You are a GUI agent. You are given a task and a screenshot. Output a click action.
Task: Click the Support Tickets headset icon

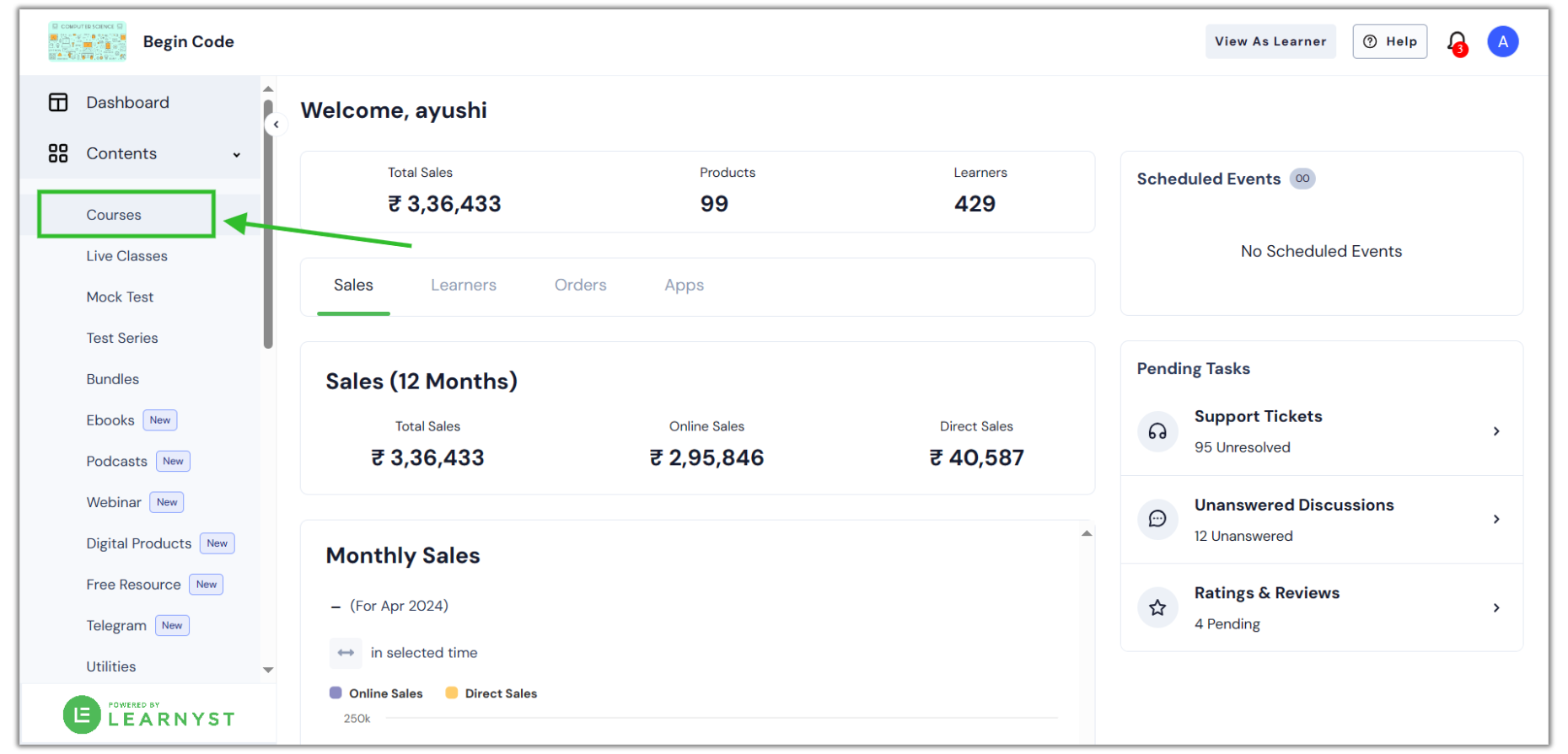pos(1157,431)
